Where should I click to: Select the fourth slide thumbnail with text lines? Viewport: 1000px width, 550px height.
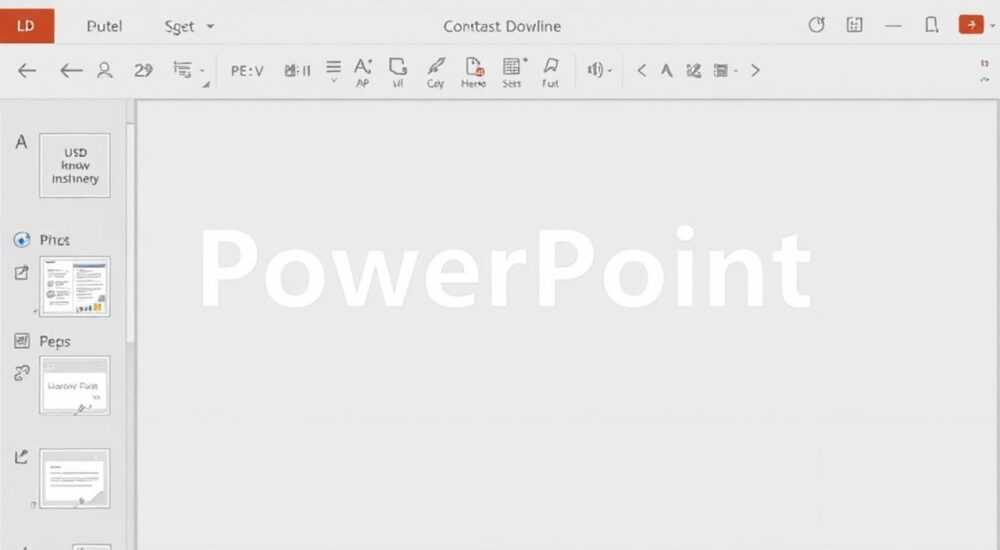[x=75, y=479]
